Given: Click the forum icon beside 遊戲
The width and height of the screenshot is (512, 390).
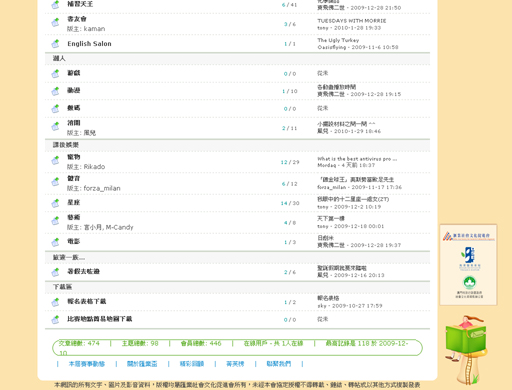Looking at the screenshot, I should tap(55, 73).
